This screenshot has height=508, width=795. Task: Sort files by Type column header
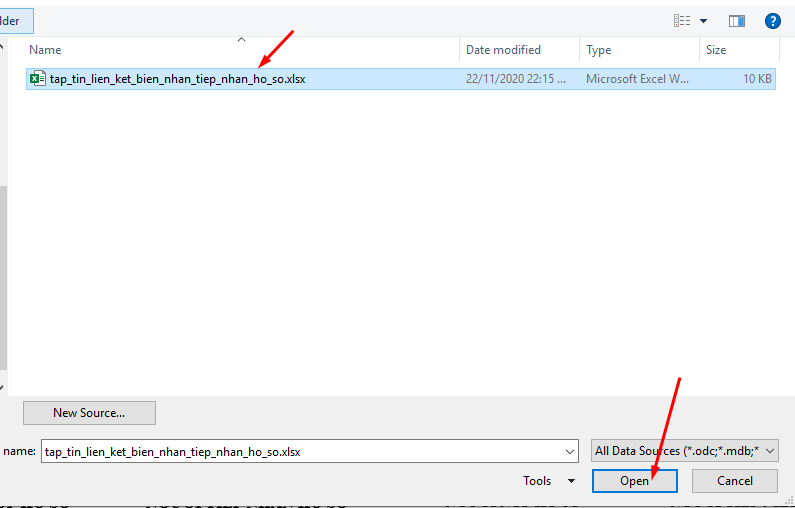coord(599,50)
